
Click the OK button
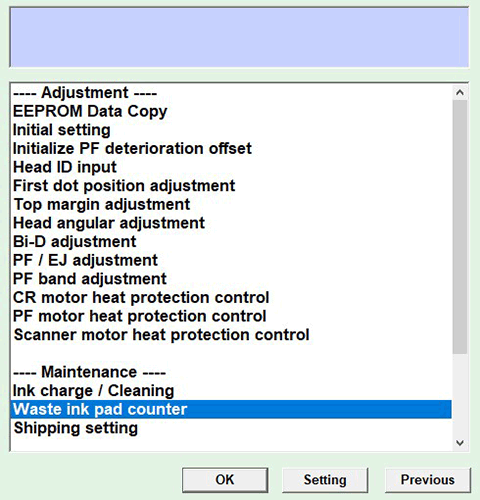coord(225,480)
